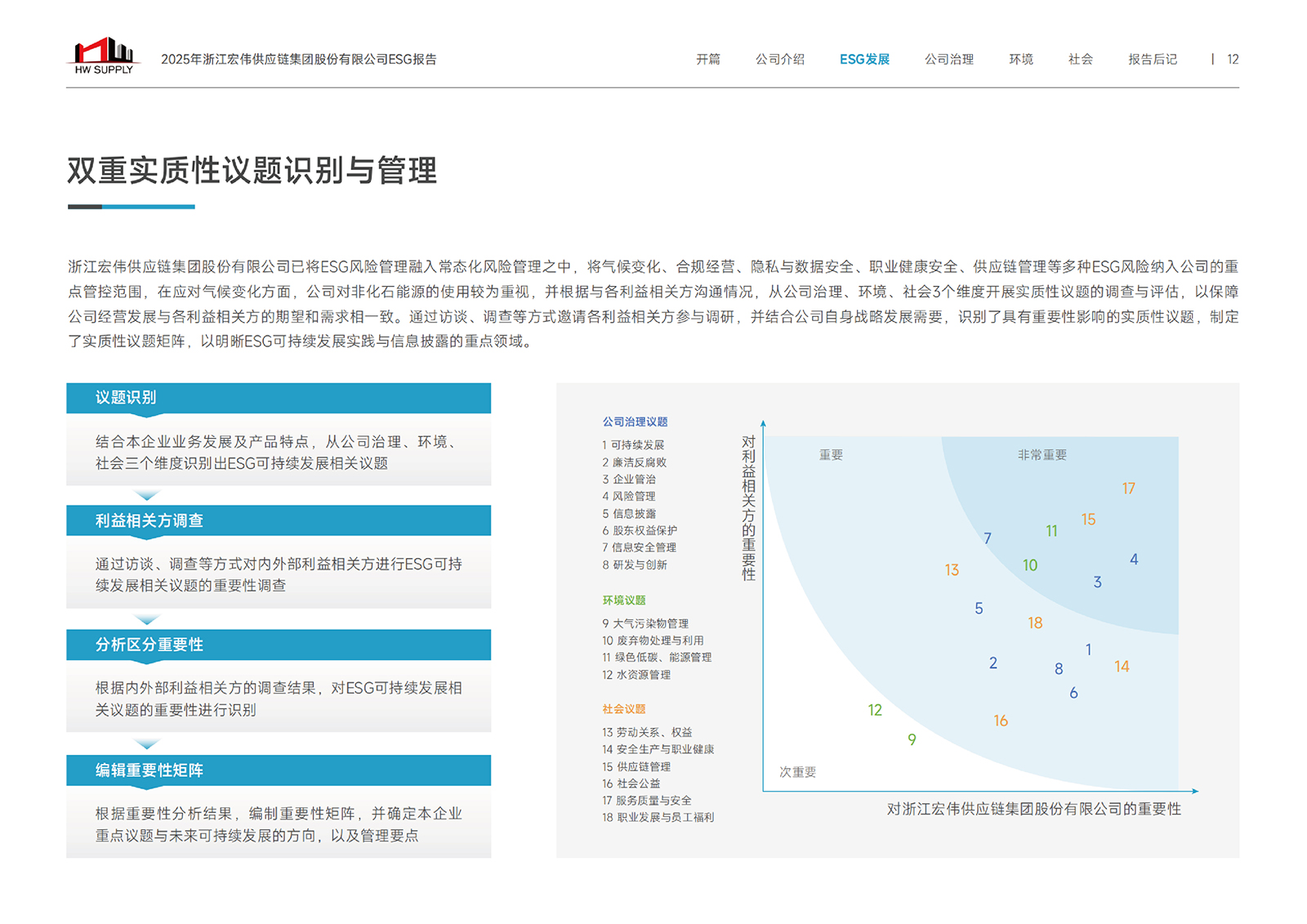Image resolution: width=1307 pixels, height=924 pixels.
Task: Click orange point 18 in the matrix chart
Action: (1035, 623)
